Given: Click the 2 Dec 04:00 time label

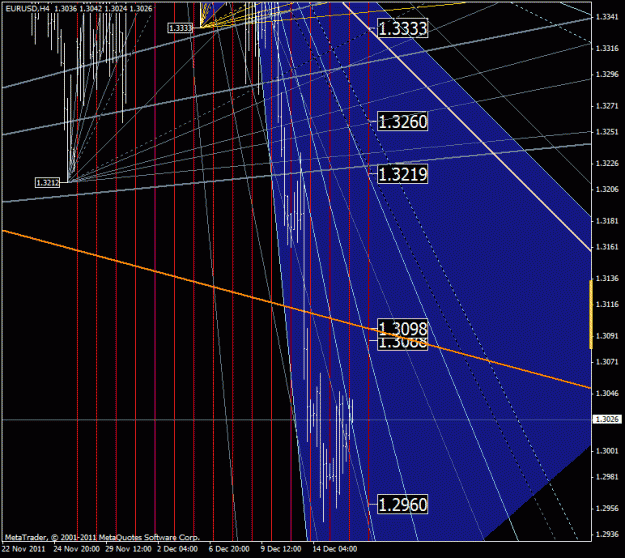Looking at the screenshot, I should coord(178,549).
